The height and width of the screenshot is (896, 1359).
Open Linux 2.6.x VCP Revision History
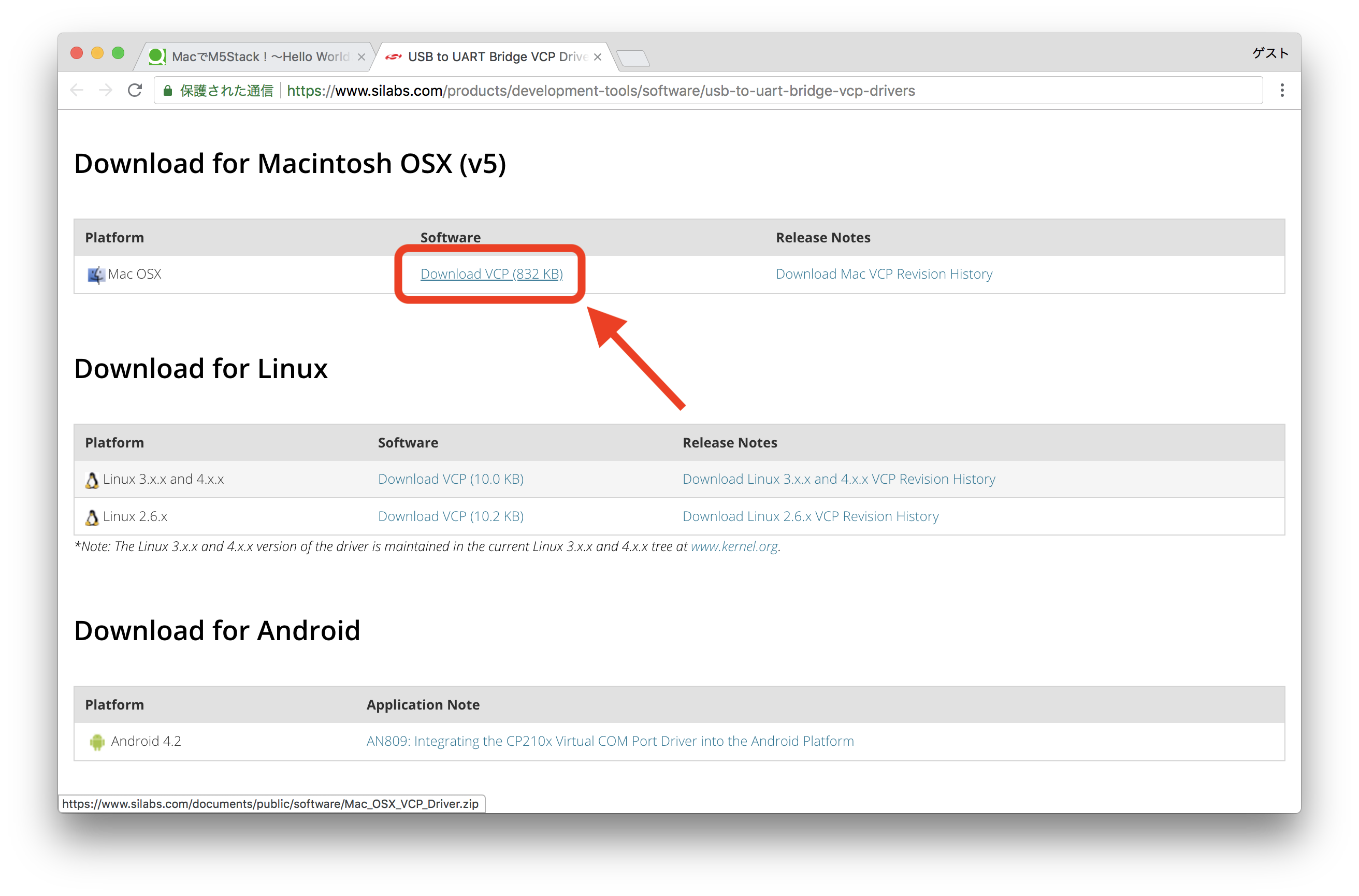click(810, 516)
